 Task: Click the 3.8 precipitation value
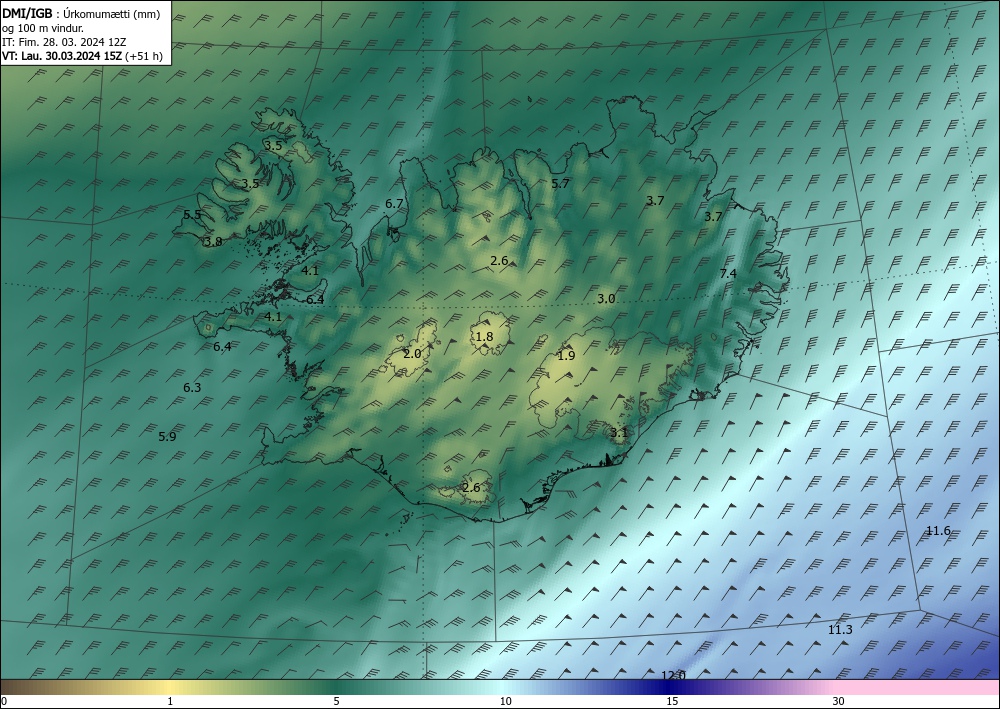pyautogui.click(x=213, y=242)
